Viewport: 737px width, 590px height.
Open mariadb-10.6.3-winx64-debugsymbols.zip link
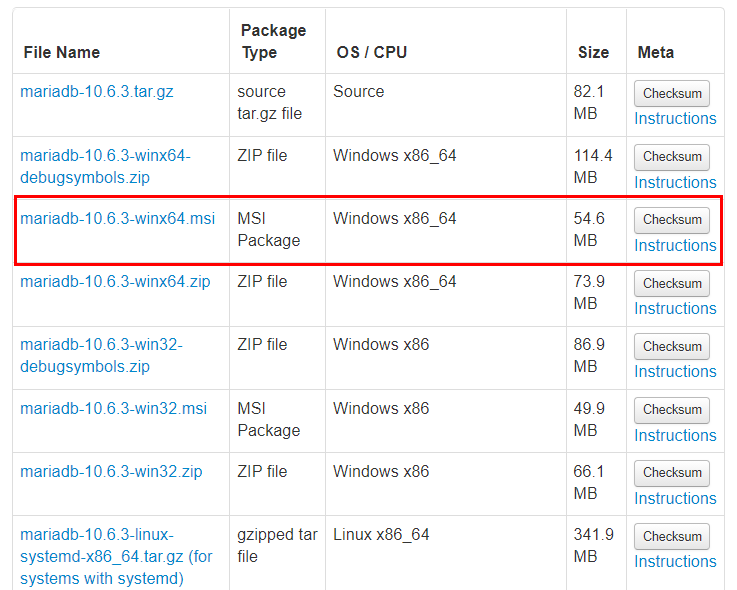[x=105, y=166]
